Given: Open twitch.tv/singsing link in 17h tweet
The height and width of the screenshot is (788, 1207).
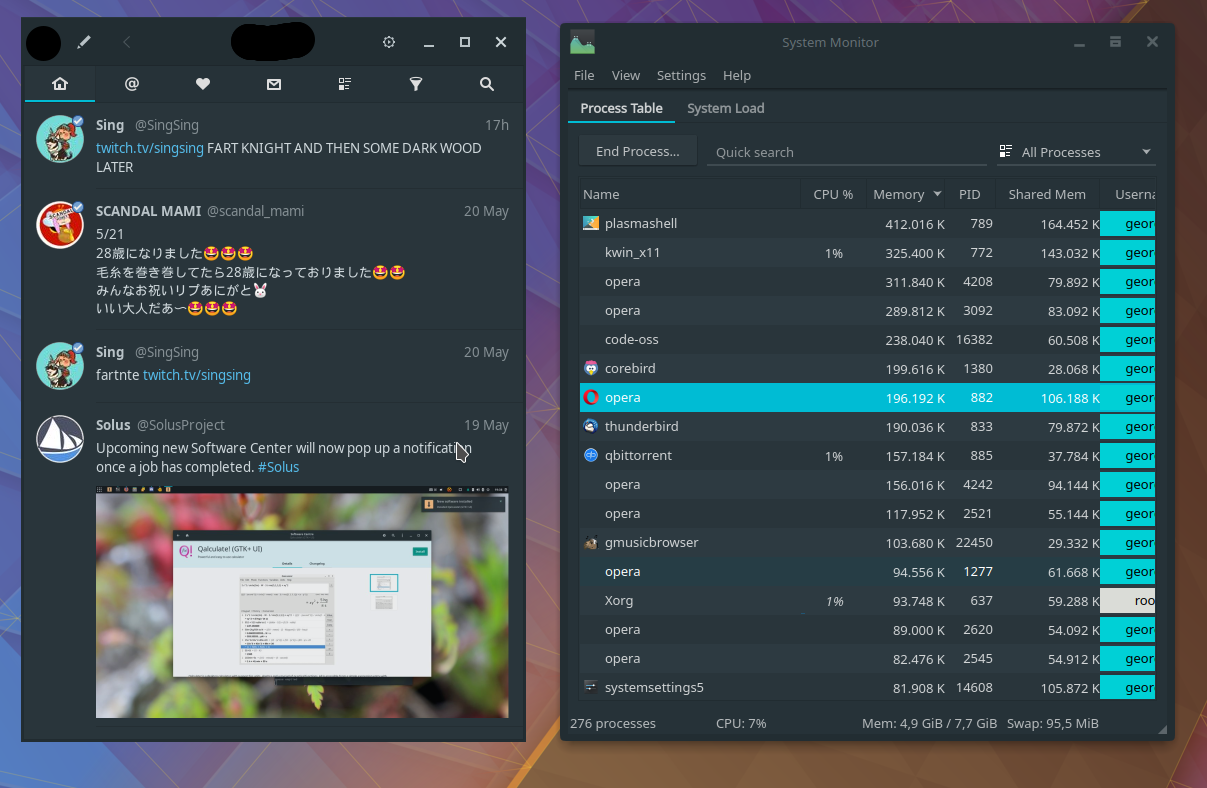Looking at the screenshot, I should 150,148.
